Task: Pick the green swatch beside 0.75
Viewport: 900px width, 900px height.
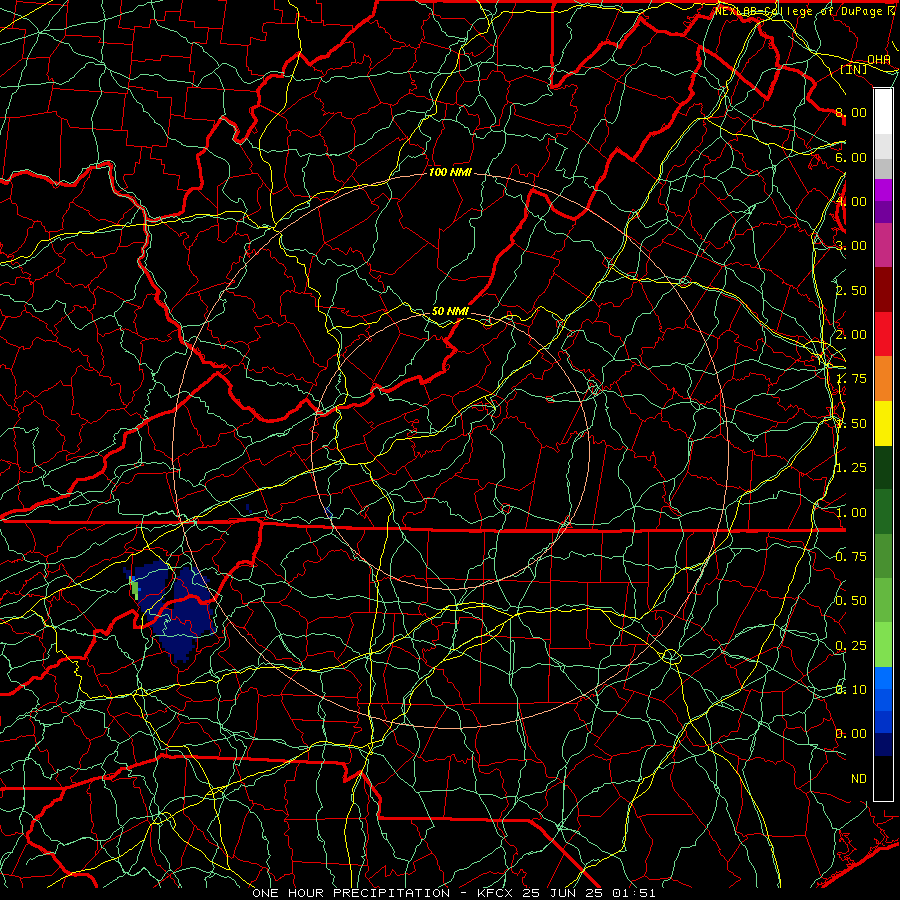Action: [x=883, y=556]
